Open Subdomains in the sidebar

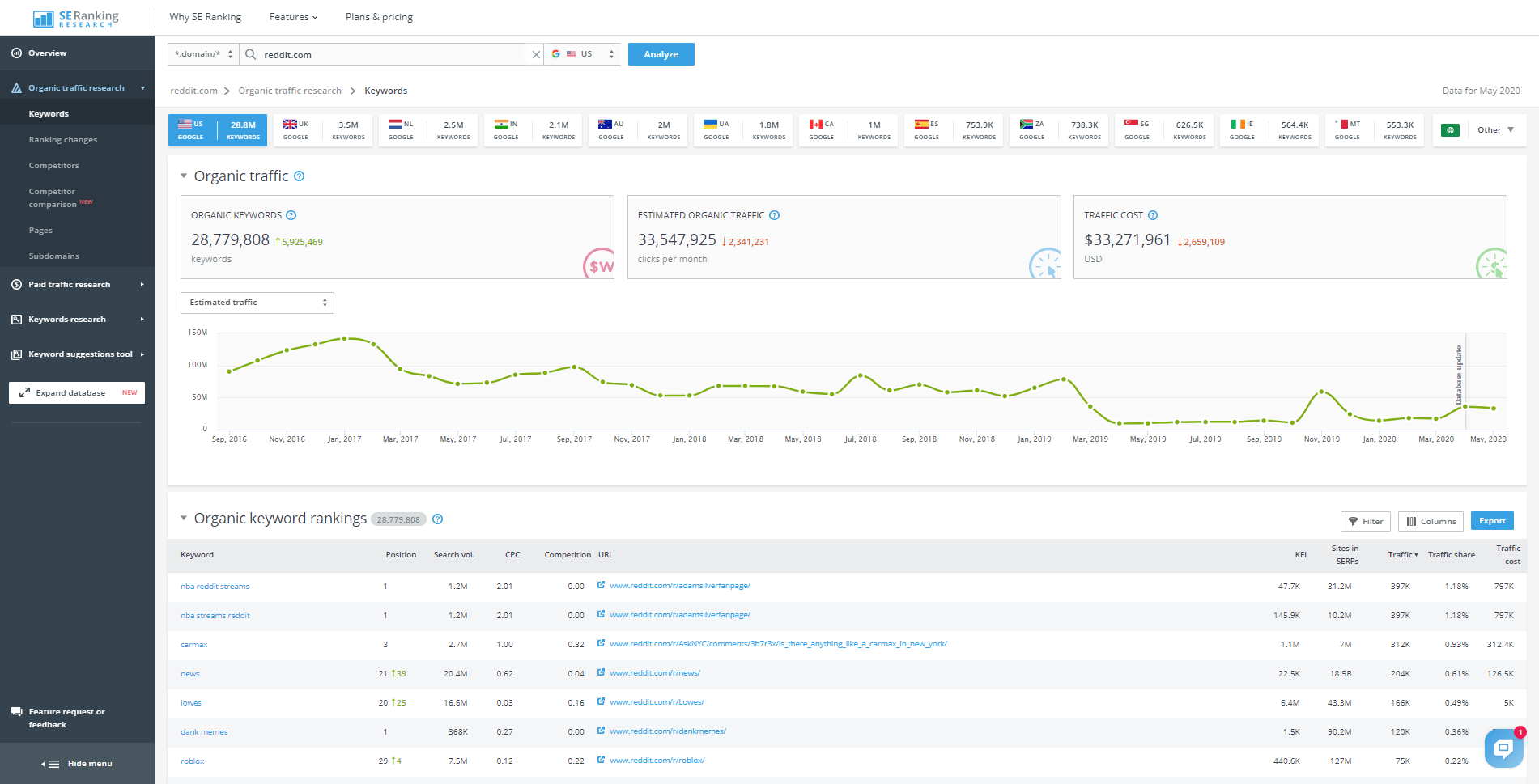[x=54, y=256]
